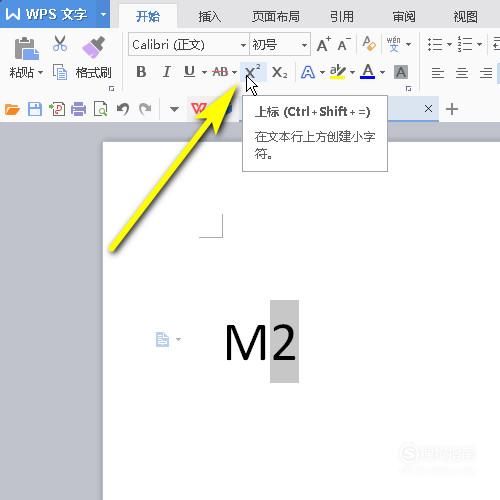Click the Copy icon
The image size is (500, 500).
[60, 72]
